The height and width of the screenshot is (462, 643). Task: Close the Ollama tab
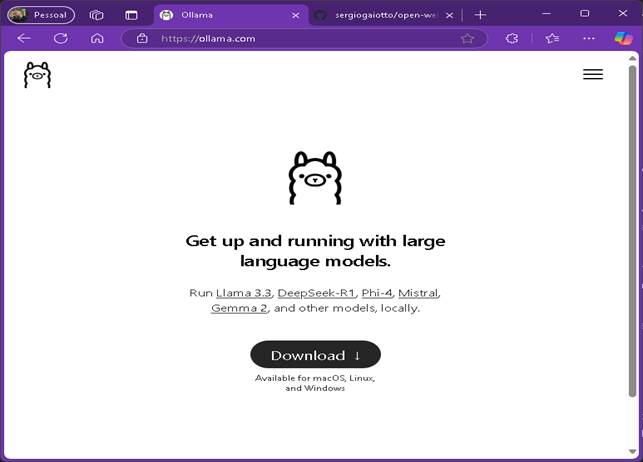[x=295, y=16]
